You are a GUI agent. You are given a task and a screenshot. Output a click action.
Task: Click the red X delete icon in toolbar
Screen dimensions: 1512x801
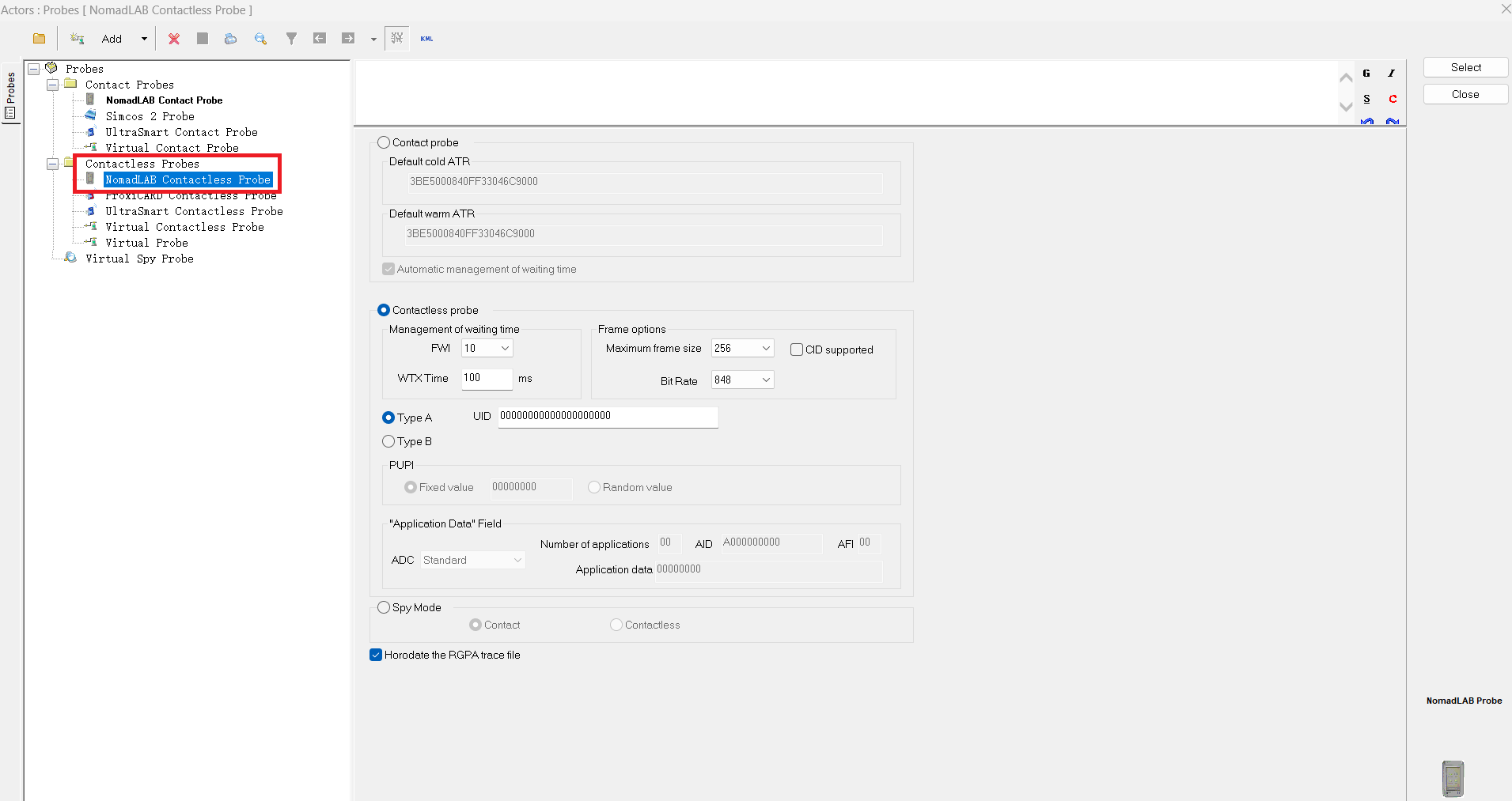pyautogui.click(x=174, y=39)
